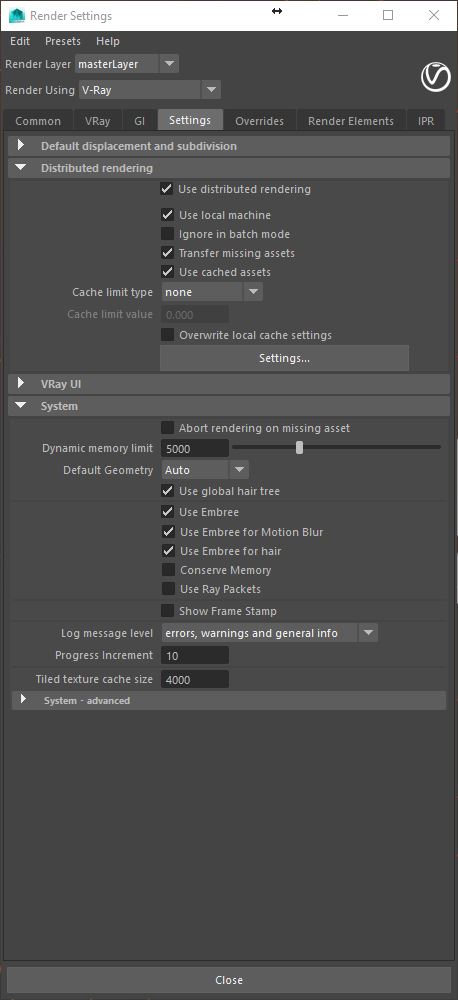Collapse Distributed rendering section arrow
Image resolution: width=458 pixels, height=1000 pixels.
click(x=21, y=168)
